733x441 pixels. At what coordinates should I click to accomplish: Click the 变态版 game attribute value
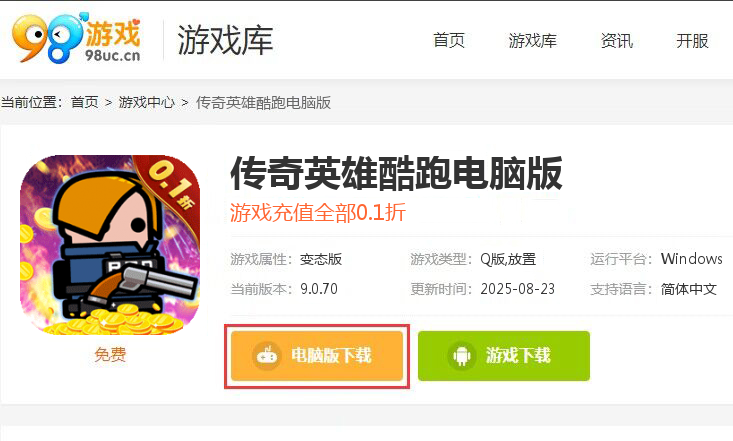coord(321,259)
